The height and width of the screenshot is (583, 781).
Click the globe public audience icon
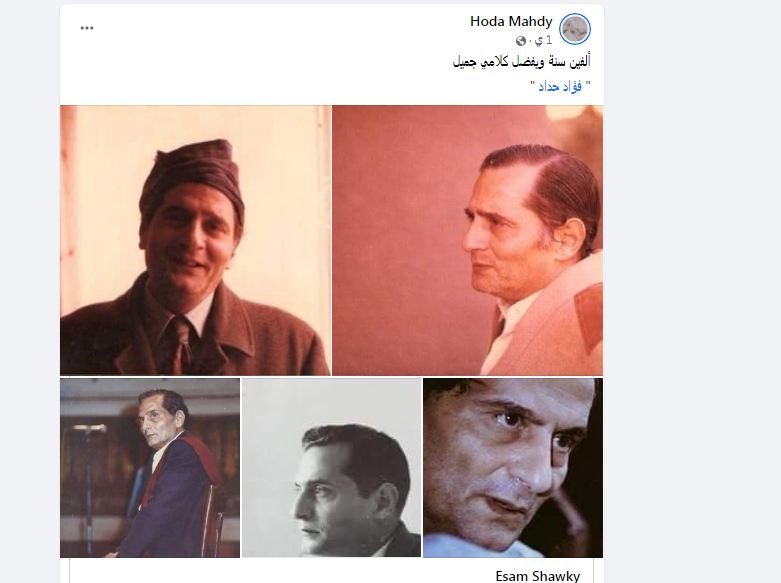521,40
